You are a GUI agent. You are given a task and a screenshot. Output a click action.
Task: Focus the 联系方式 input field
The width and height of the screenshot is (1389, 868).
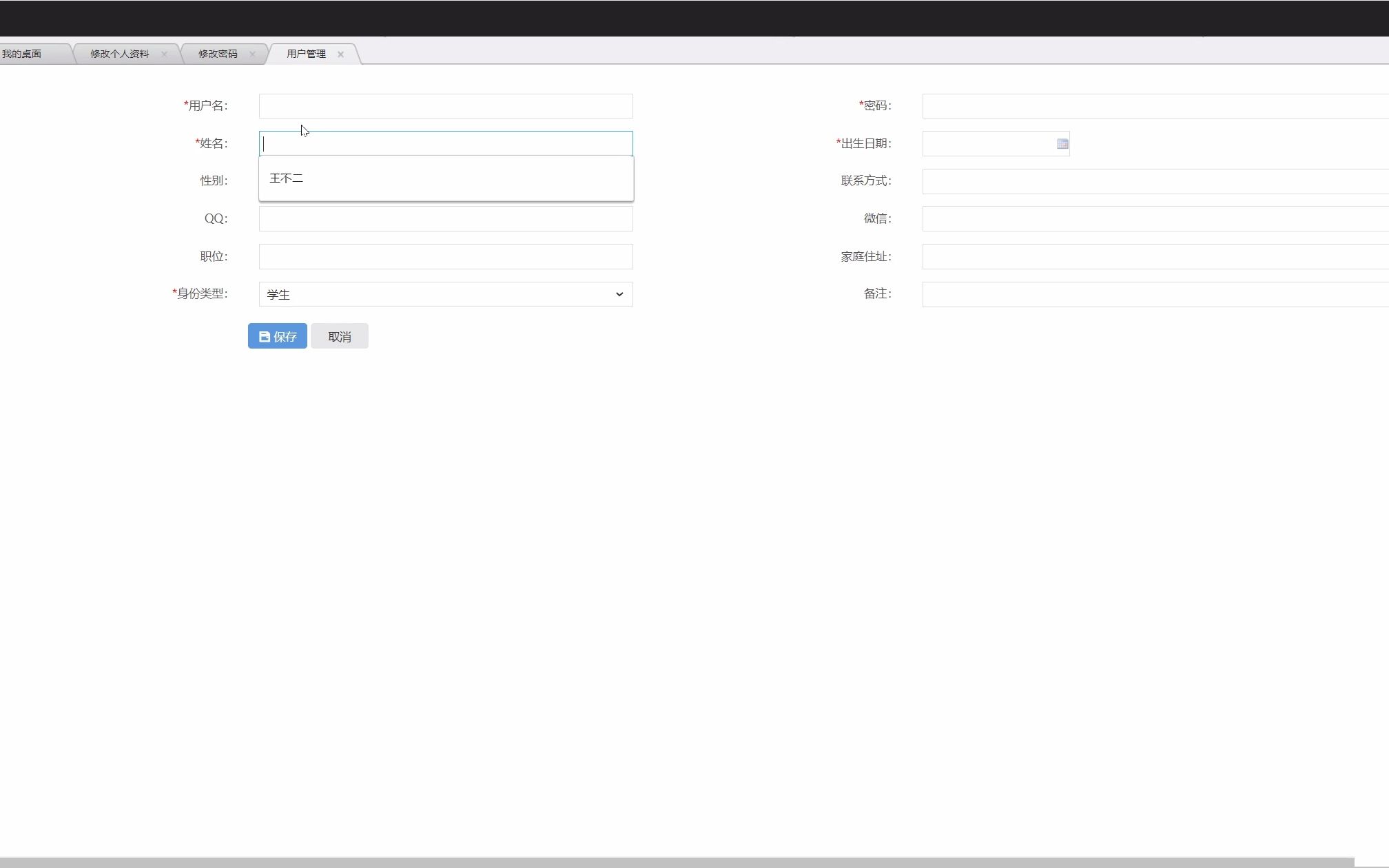click(x=1155, y=181)
